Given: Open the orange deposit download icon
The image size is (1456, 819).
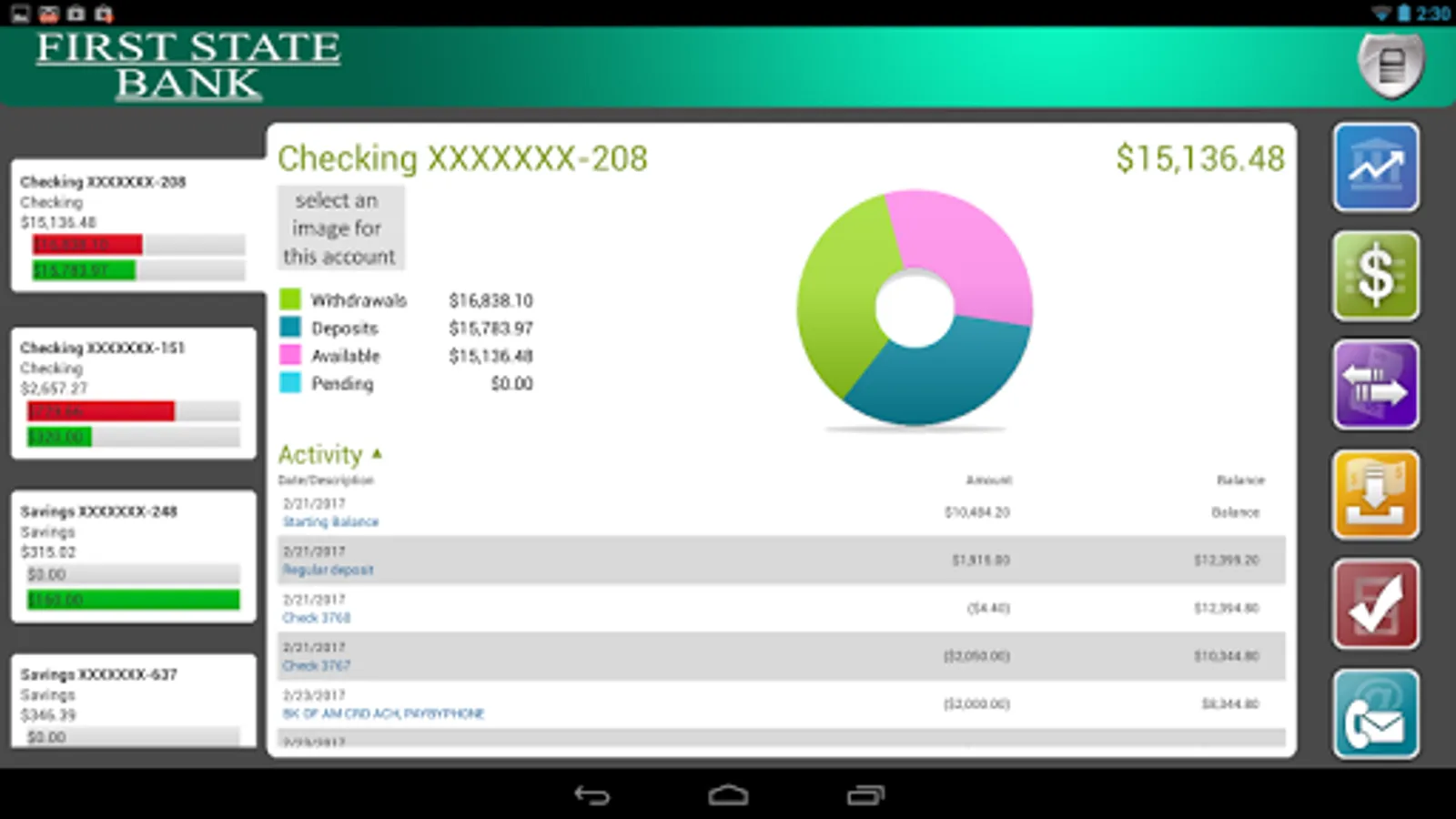Looking at the screenshot, I should [x=1376, y=494].
